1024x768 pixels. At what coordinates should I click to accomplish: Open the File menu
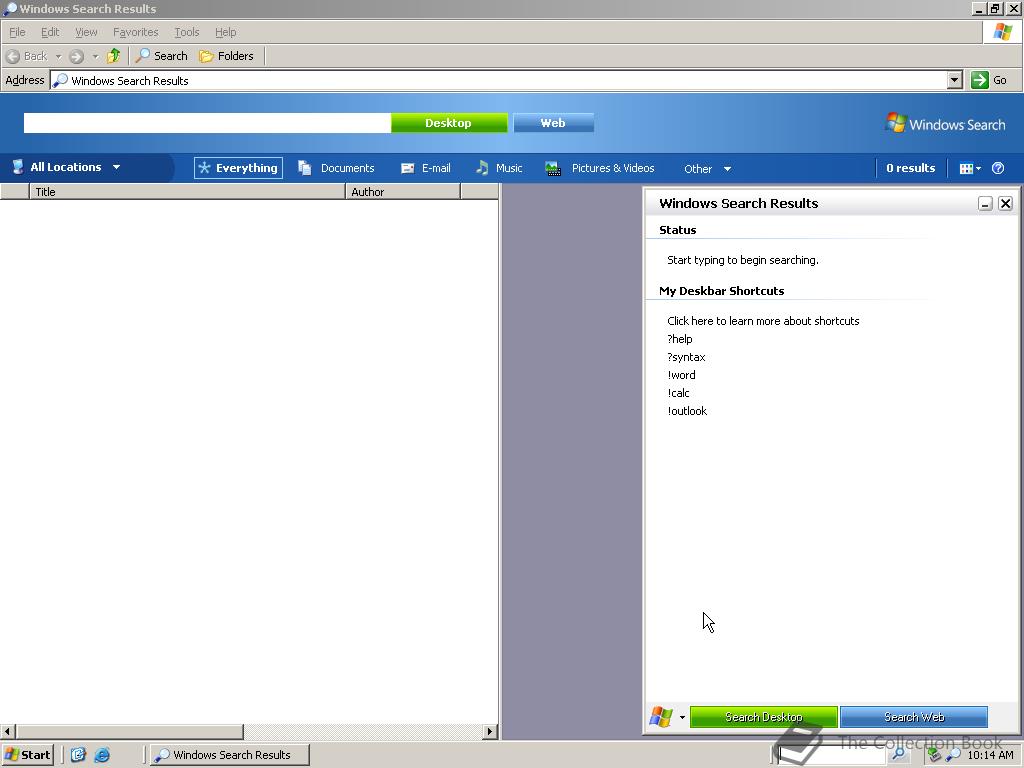pyautogui.click(x=17, y=32)
